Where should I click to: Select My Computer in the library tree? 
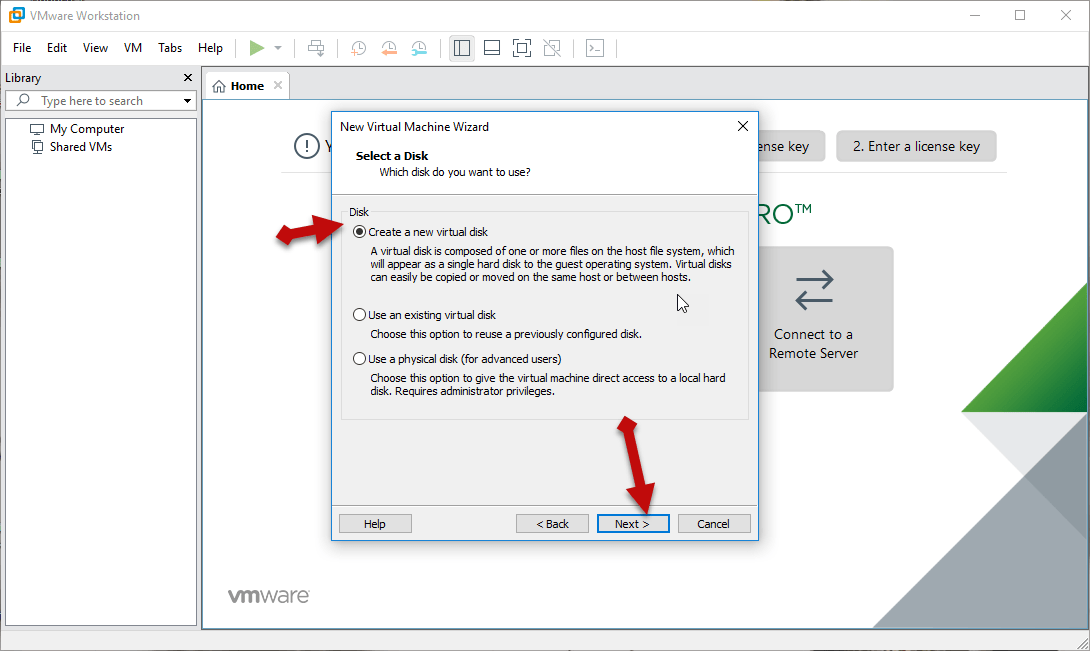click(x=87, y=129)
